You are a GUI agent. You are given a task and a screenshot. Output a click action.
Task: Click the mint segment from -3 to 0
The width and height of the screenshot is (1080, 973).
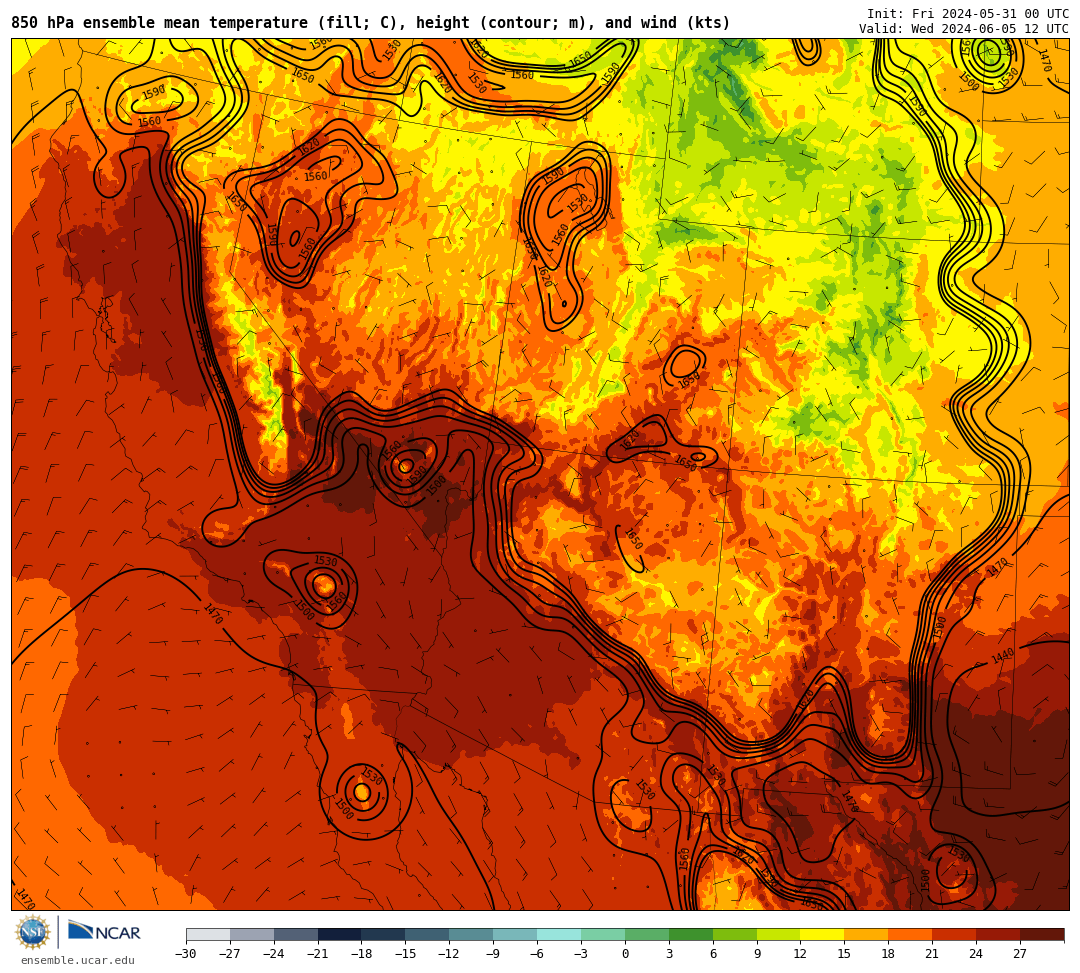pyautogui.click(x=603, y=934)
